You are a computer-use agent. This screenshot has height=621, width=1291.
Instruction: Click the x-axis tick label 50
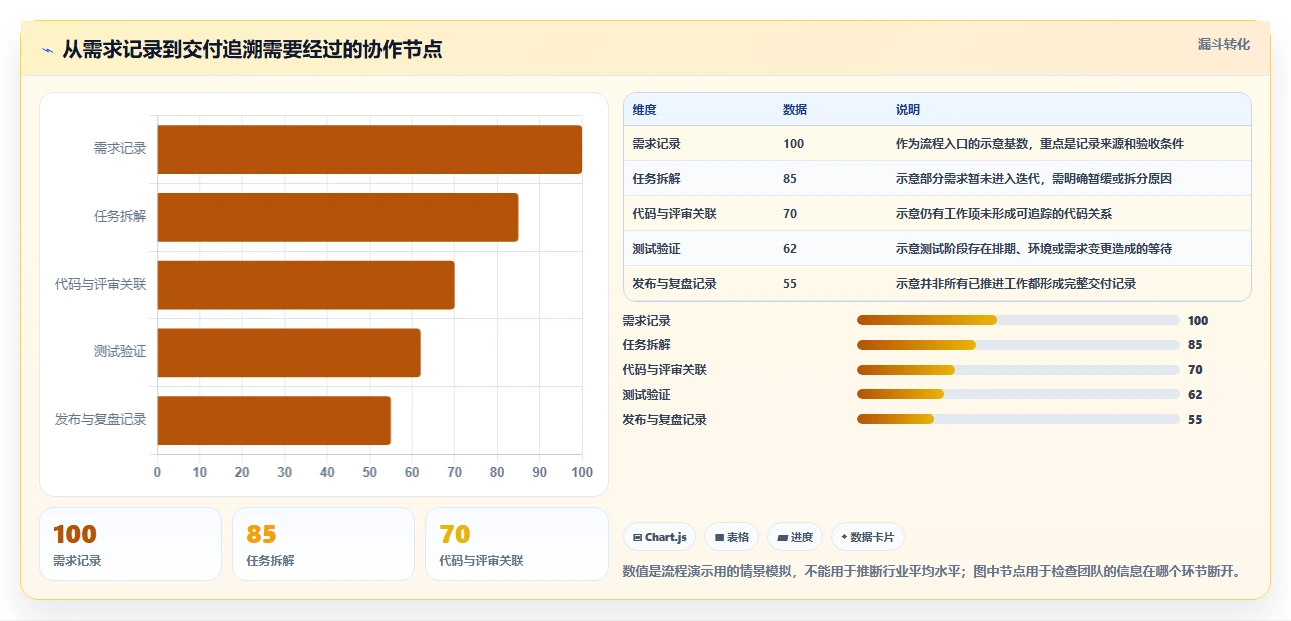[x=370, y=473]
